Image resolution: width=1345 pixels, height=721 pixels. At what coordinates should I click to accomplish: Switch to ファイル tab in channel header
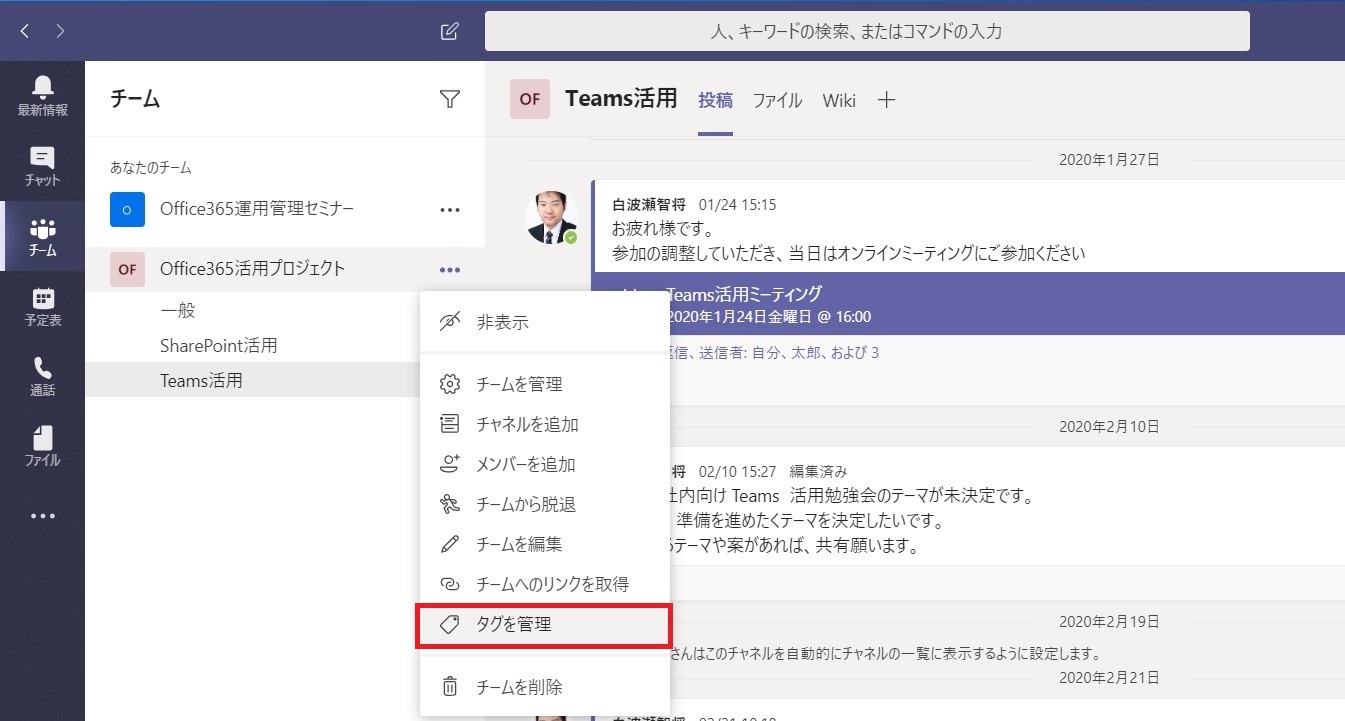click(x=777, y=100)
